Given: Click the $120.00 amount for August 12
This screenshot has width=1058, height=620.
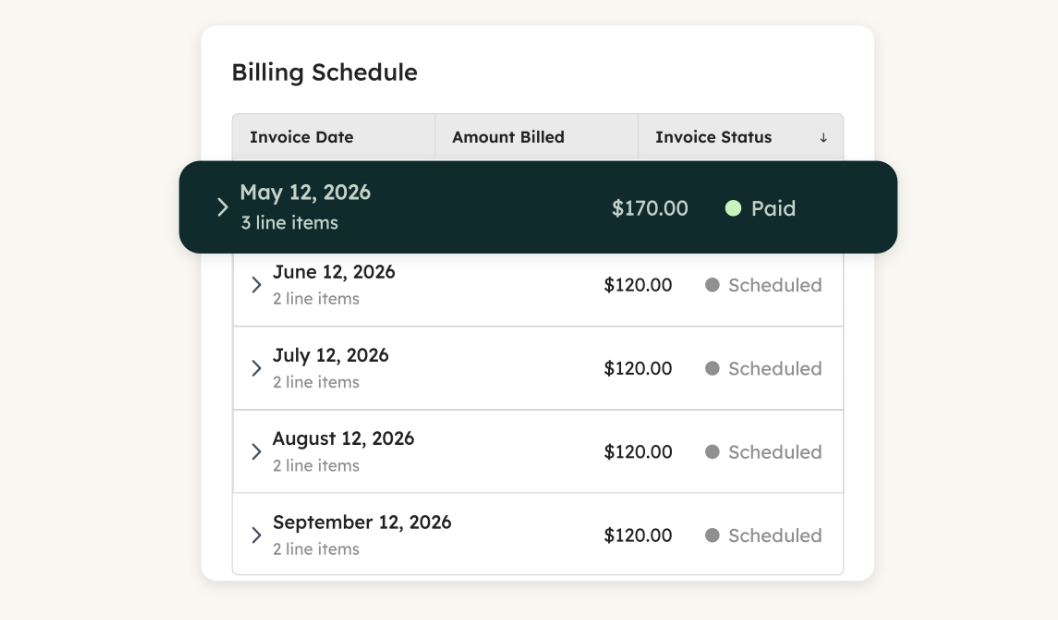Looking at the screenshot, I should (x=638, y=451).
